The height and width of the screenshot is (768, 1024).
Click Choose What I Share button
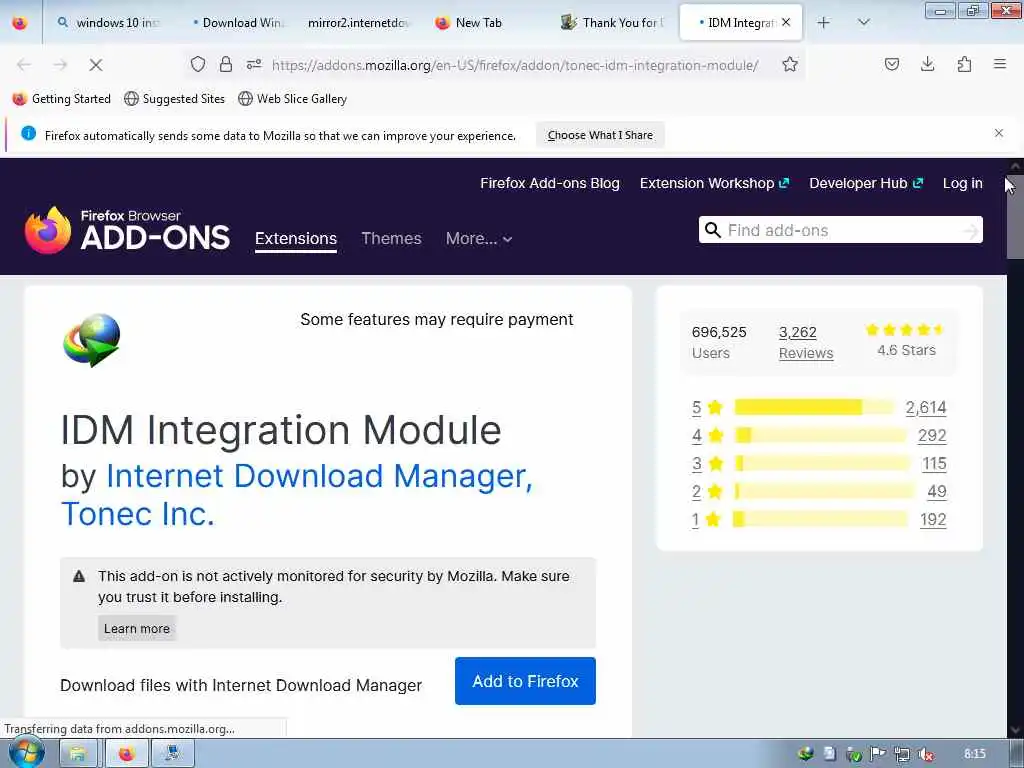click(600, 135)
